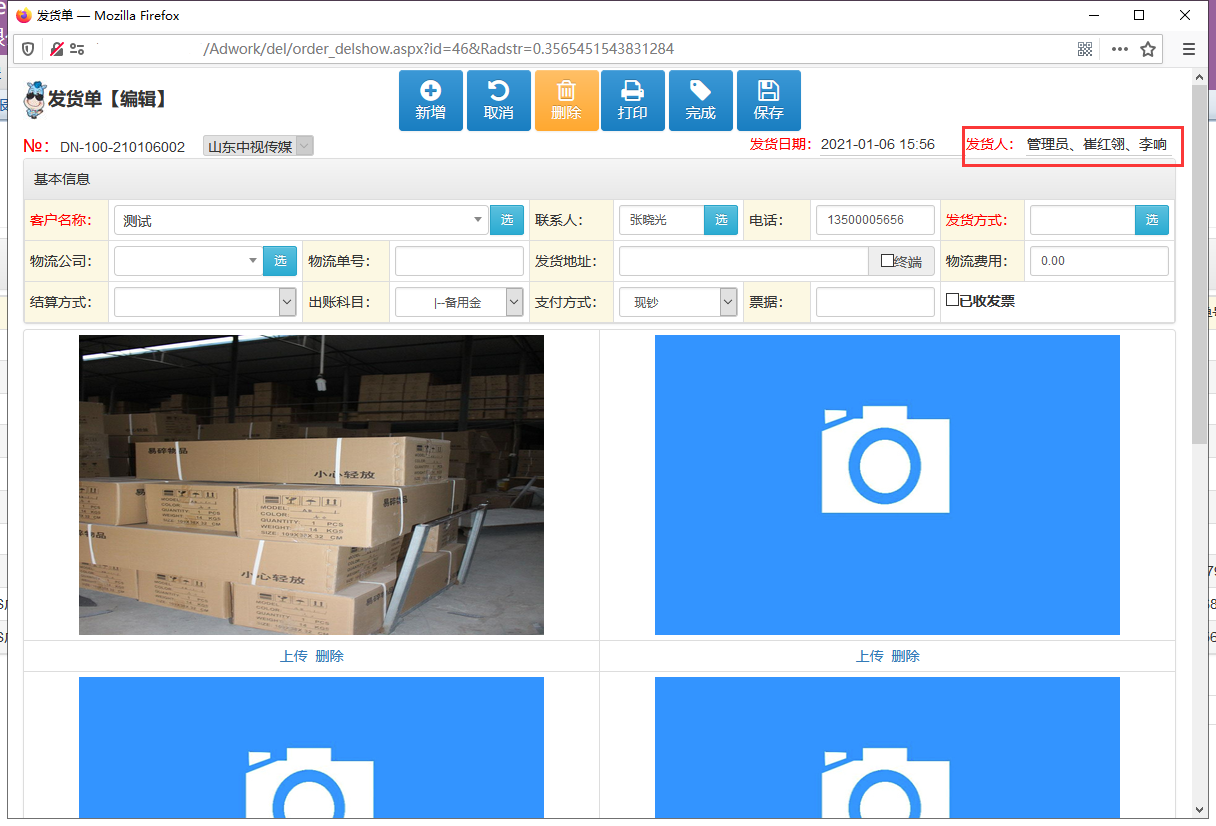Click the 票据 input field
1216x826 pixels.
tap(875, 302)
